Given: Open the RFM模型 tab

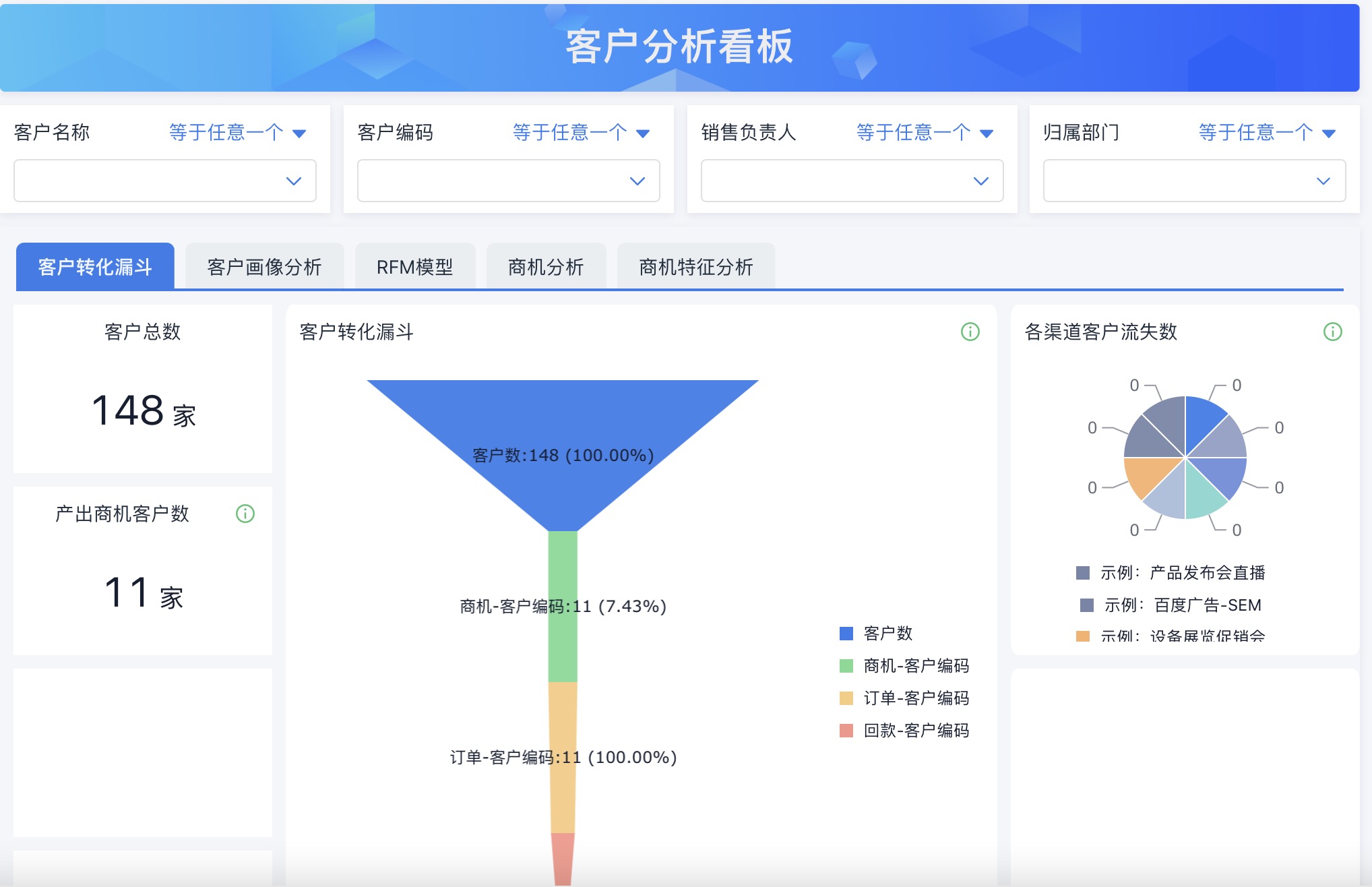Looking at the screenshot, I should (414, 267).
